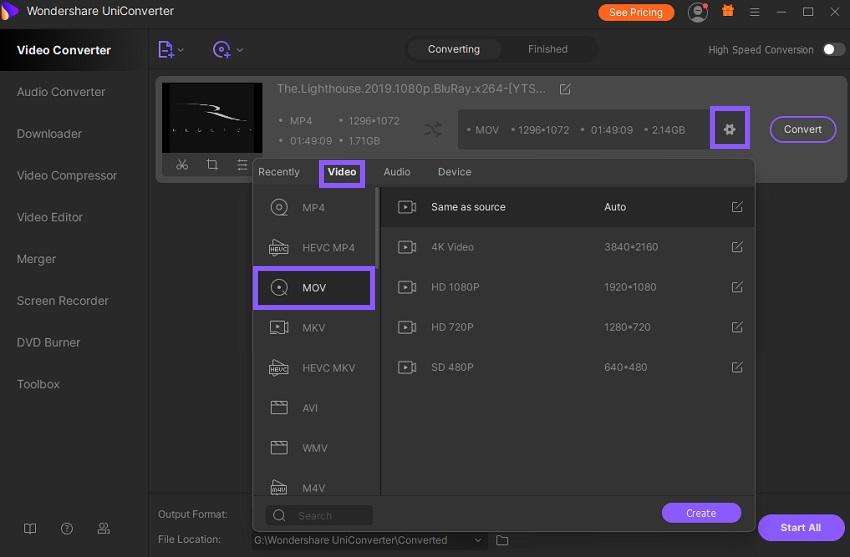Image resolution: width=850 pixels, height=557 pixels.
Task: Toggle High Speed Conversion switch
Action: tap(832, 49)
